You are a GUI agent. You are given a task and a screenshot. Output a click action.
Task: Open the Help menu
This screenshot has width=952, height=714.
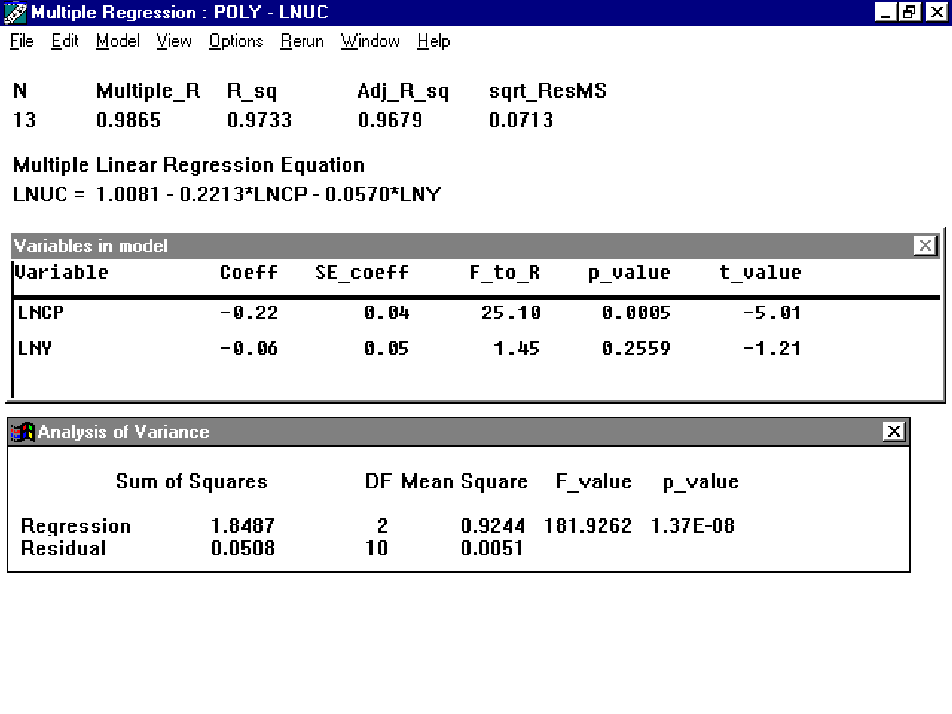[x=434, y=41]
